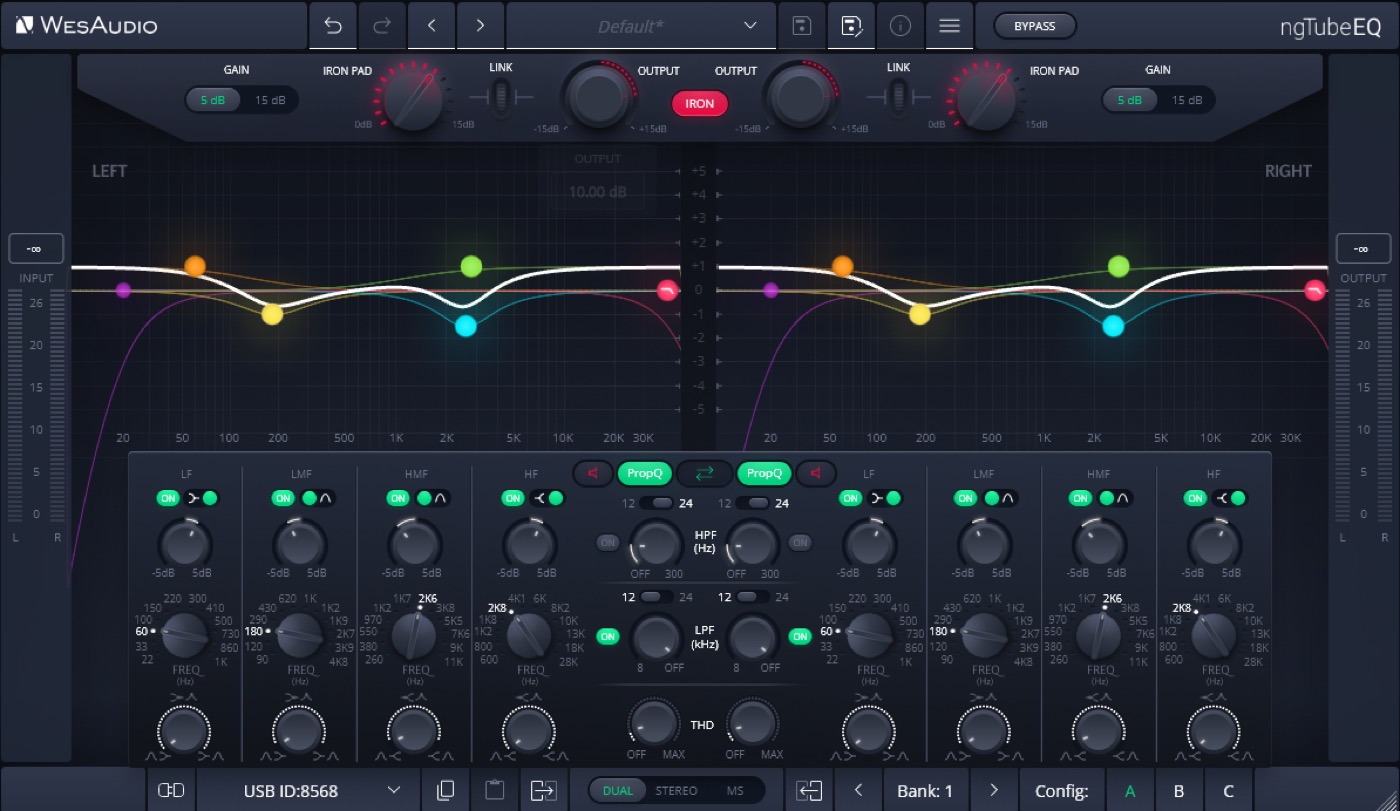Screen dimensions: 1400x811
Task: Click the BYPASS button
Action: pos(1034,26)
